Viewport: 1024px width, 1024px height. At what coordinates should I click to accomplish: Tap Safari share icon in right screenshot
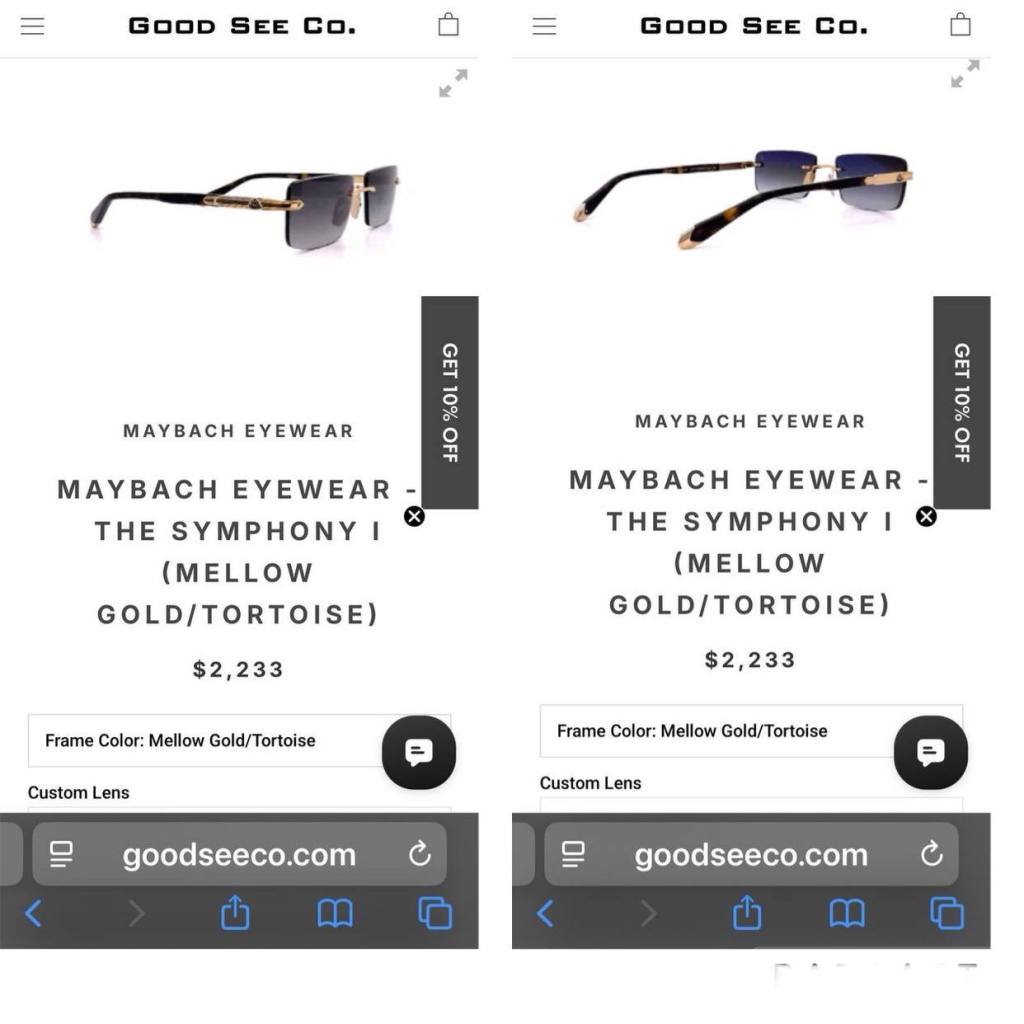coord(747,912)
